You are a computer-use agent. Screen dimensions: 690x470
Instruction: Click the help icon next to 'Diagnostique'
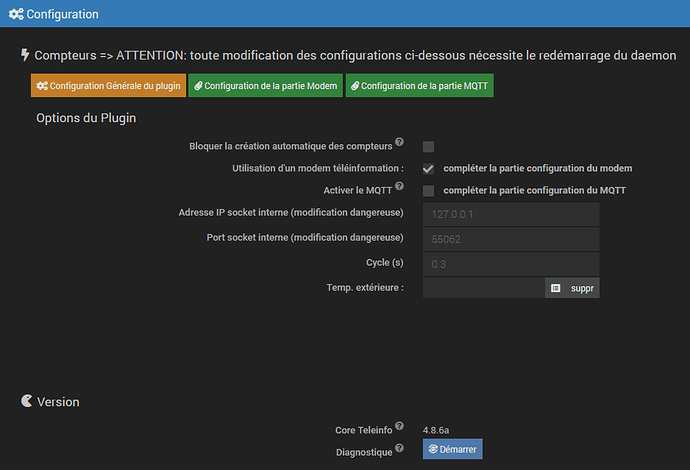point(400,447)
